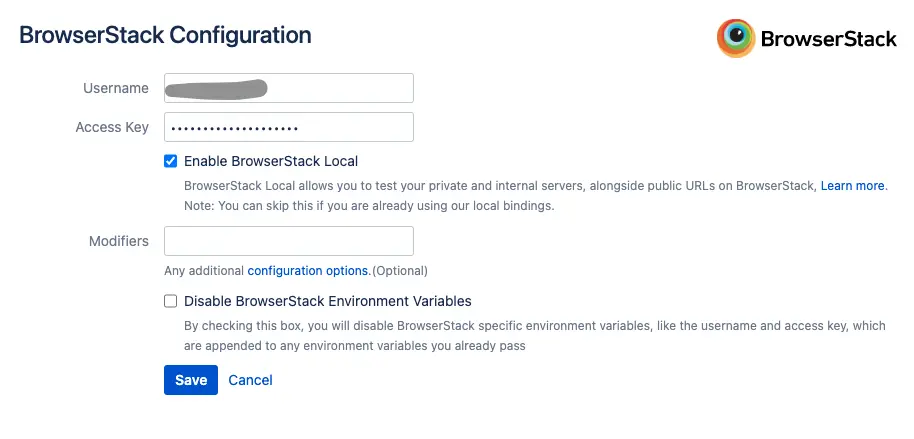Click the Cancel link
Image resolution: width=914 pixels, height=439 pixels.
(250, 380)
